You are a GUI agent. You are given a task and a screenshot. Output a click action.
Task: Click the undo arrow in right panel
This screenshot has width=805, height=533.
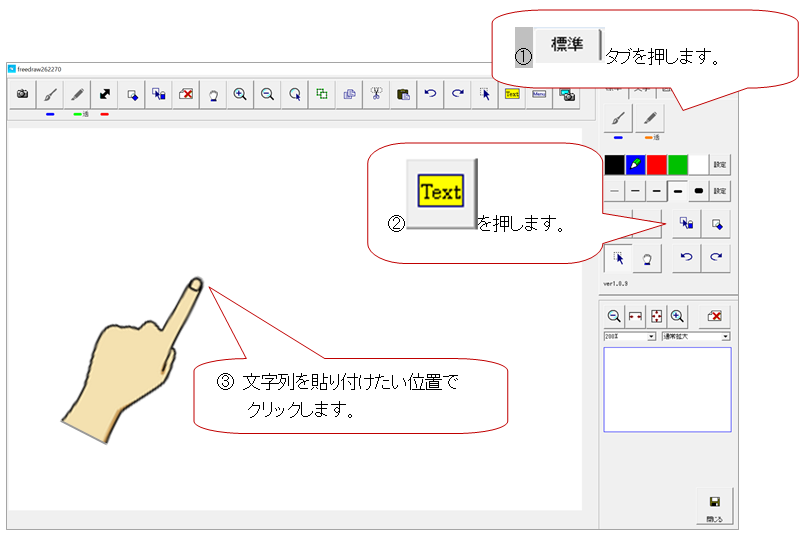pyautogui.click(x=686, y=258)
